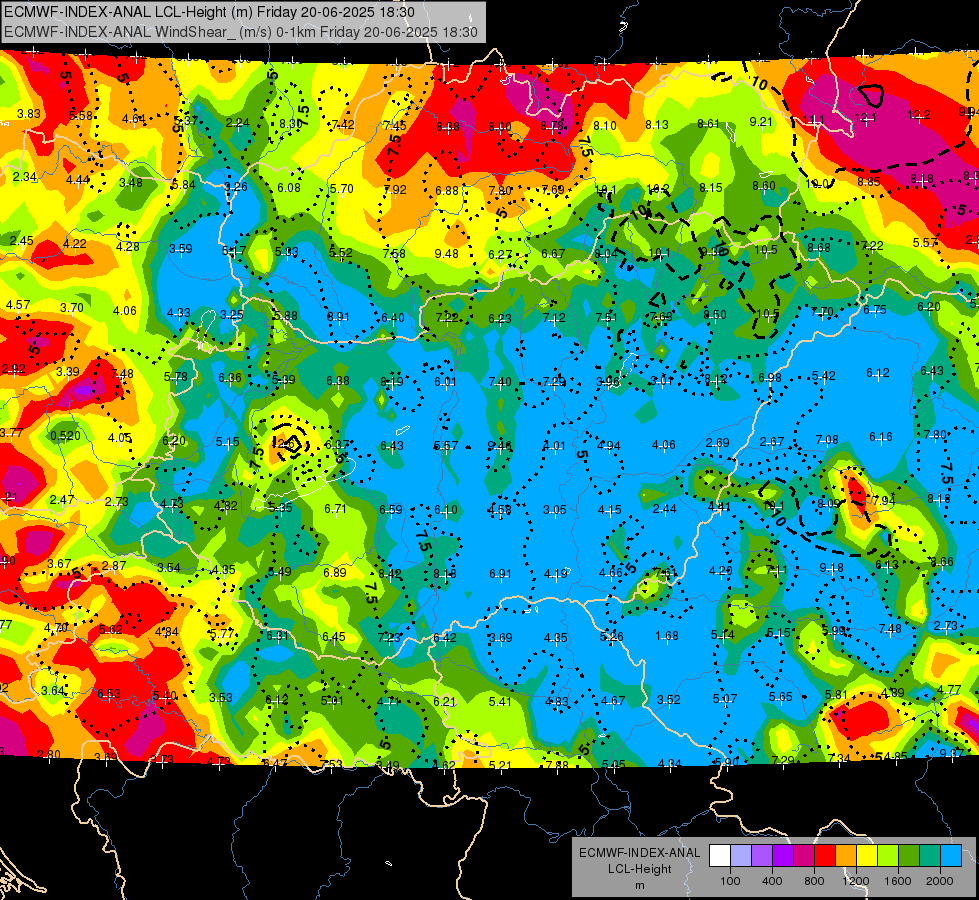Click the wind shear value 9.18
The image size is (979, 900).
[831, 568]
